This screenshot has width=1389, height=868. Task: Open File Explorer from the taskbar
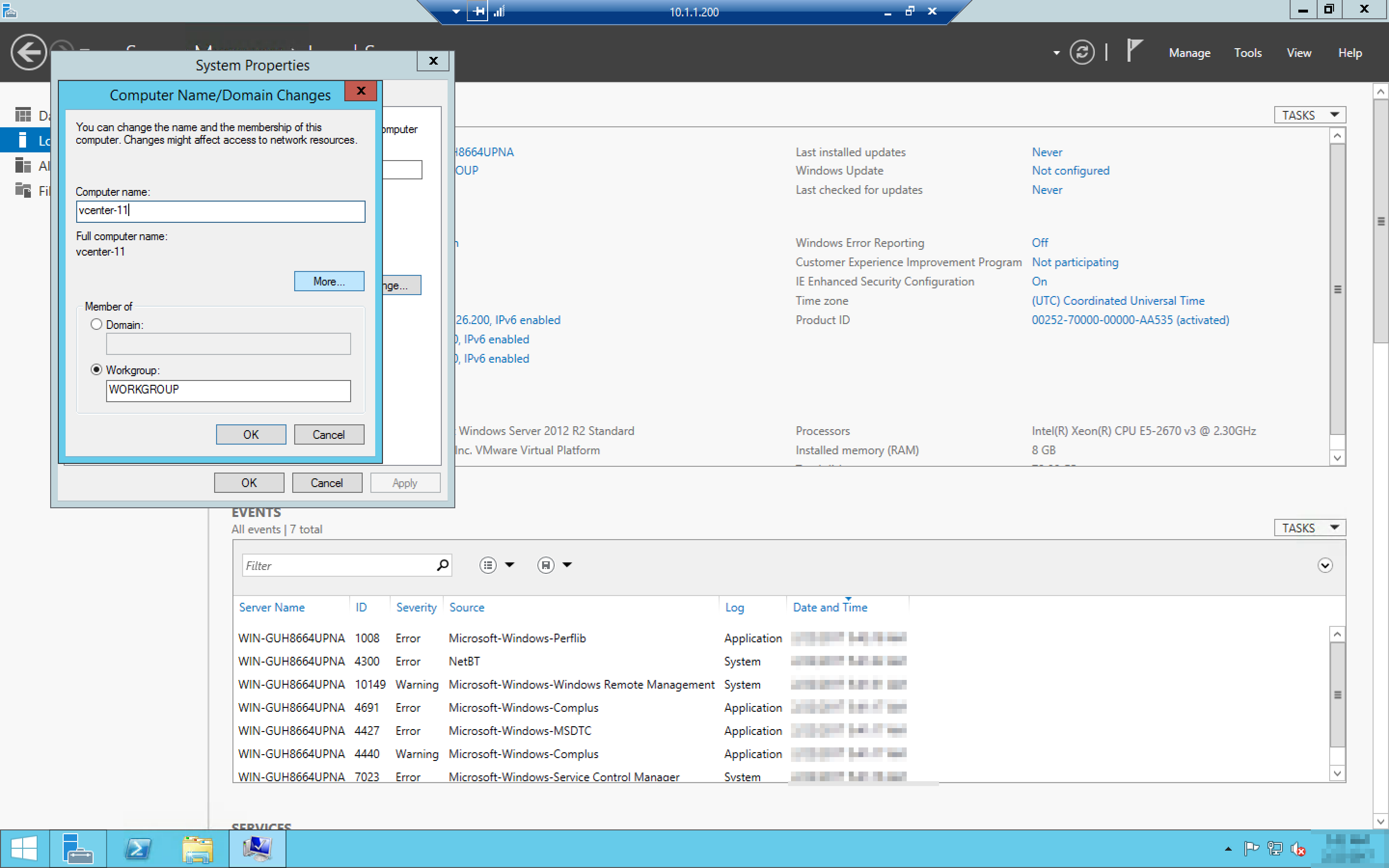click(197, 849)
